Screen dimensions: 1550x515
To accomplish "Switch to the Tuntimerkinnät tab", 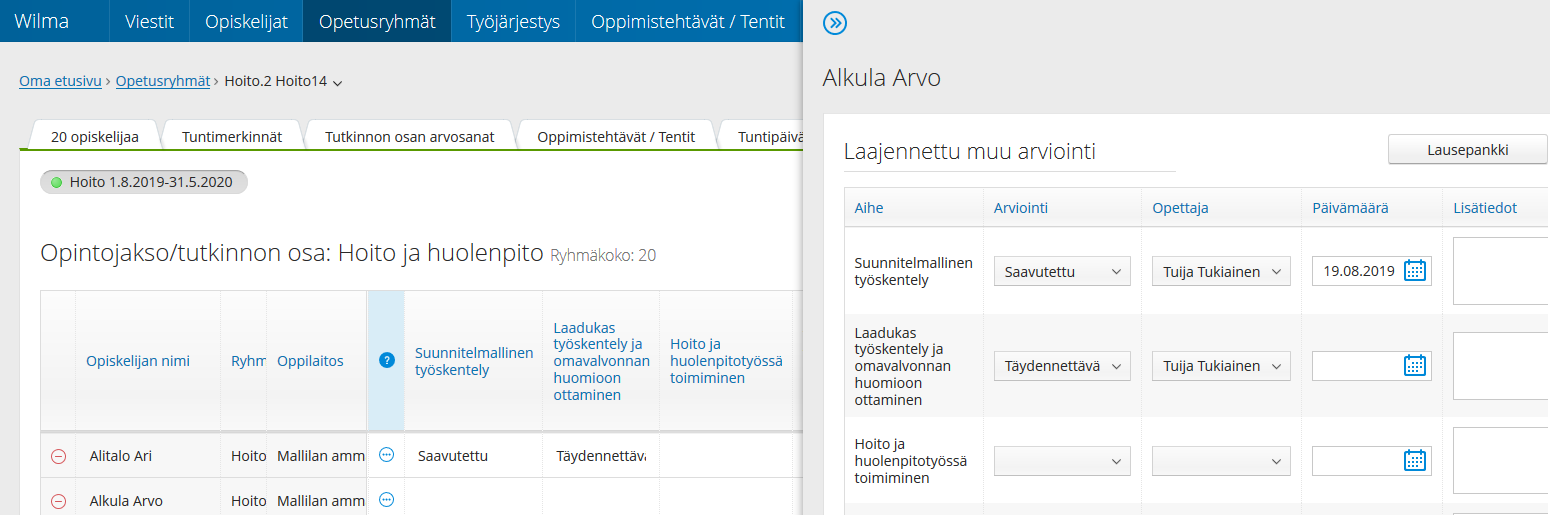I will coord(231,137).
